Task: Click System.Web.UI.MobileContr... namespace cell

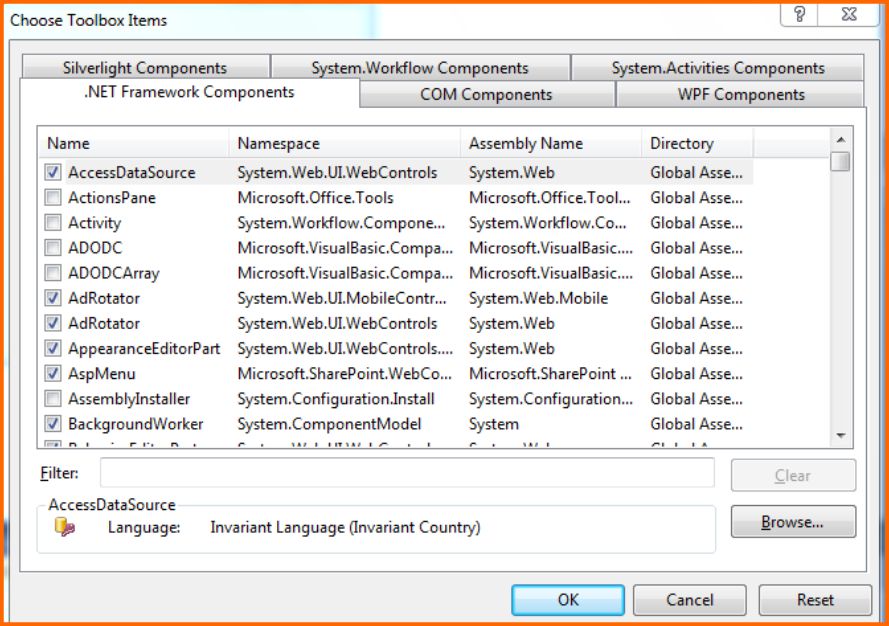Action: pos(342,298)
